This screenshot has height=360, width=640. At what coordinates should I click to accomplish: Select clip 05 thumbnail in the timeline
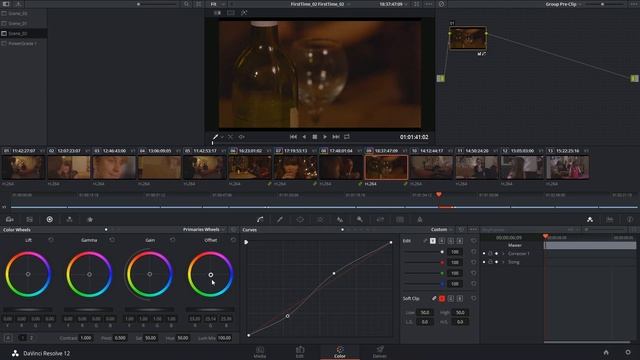204,167
